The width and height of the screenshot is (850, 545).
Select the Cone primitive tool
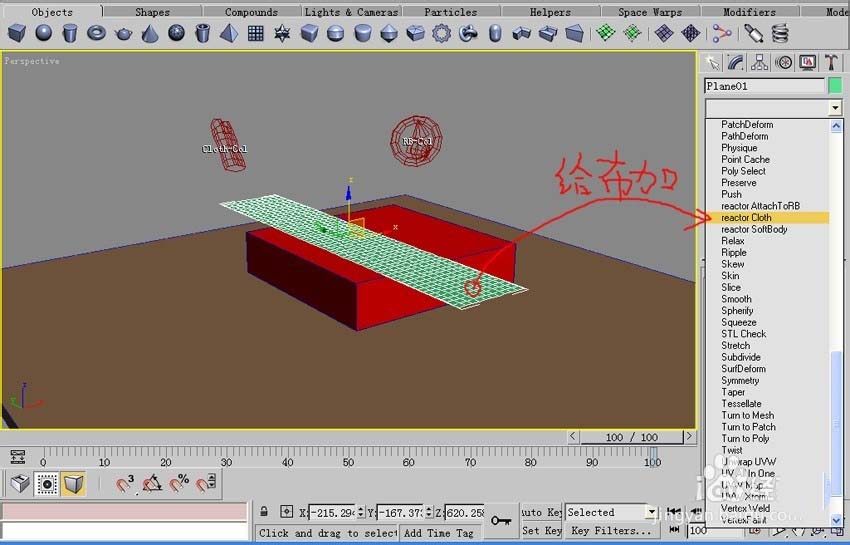coord(150,34)
